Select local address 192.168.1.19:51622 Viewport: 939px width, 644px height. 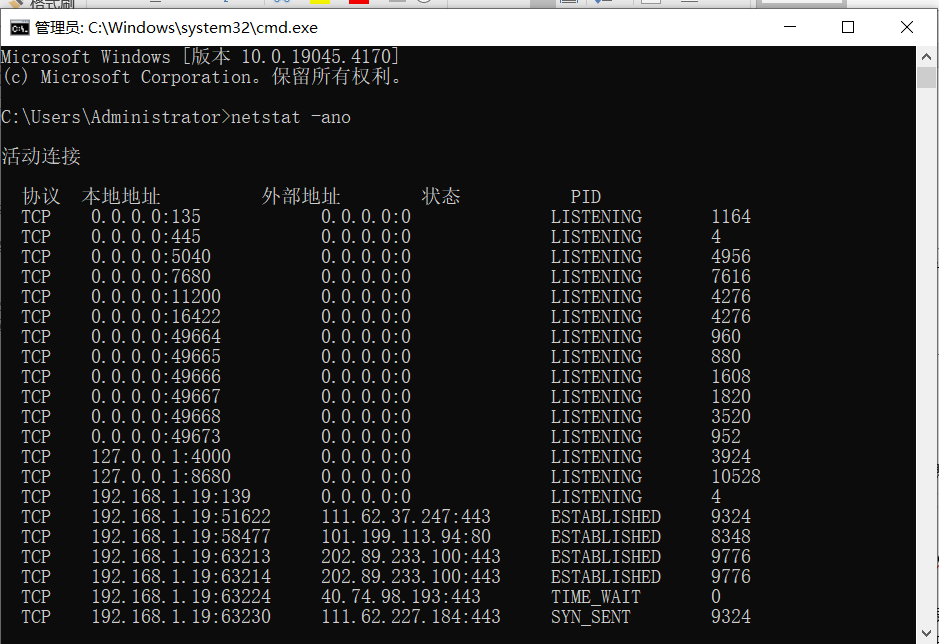click(x=181, y=517)
